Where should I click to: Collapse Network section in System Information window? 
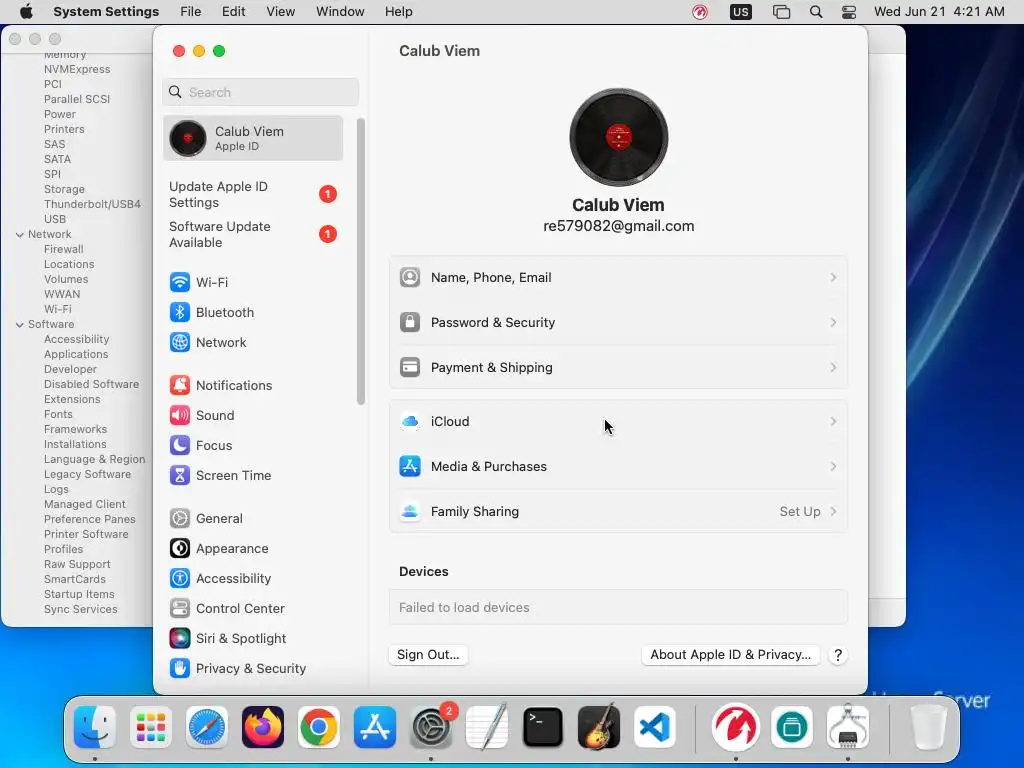click(20, 234)
